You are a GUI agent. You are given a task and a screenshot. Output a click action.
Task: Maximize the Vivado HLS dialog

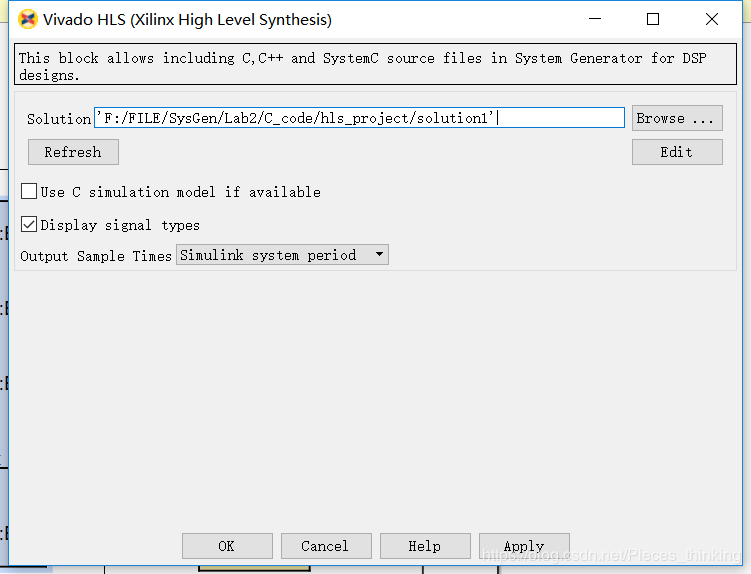click(653, 19)
